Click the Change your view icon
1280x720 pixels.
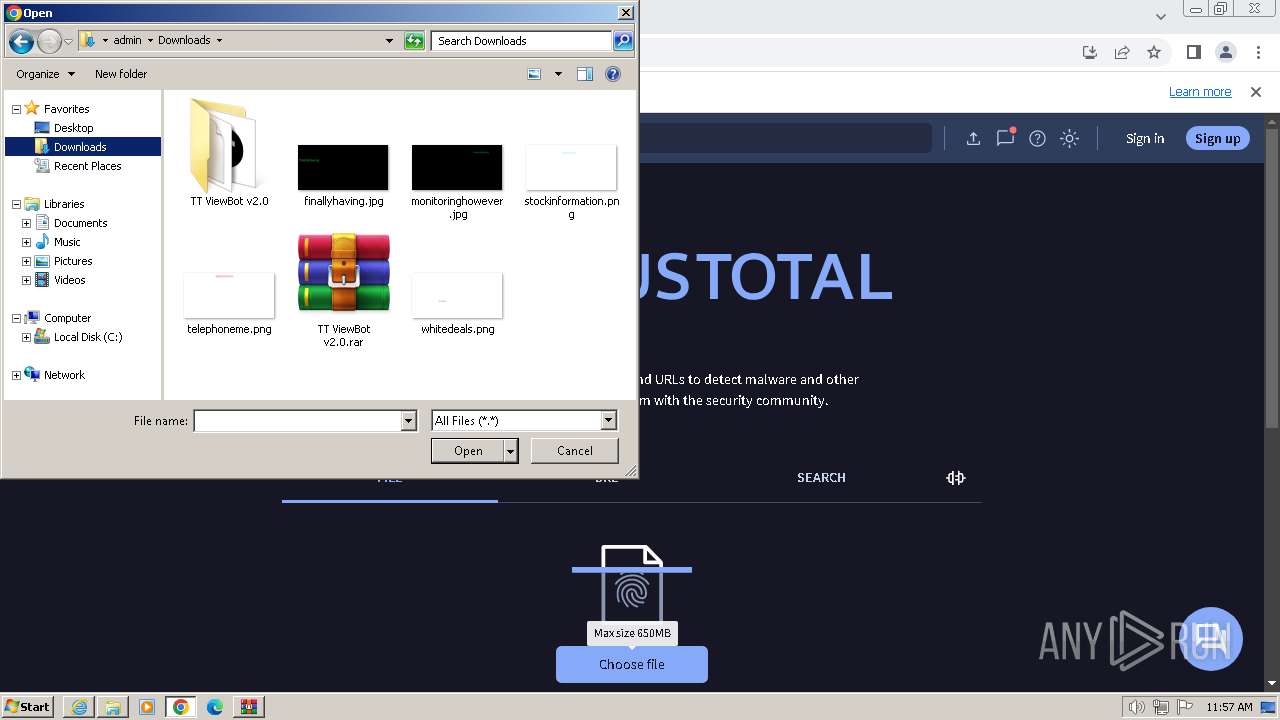tap(534, 74)
